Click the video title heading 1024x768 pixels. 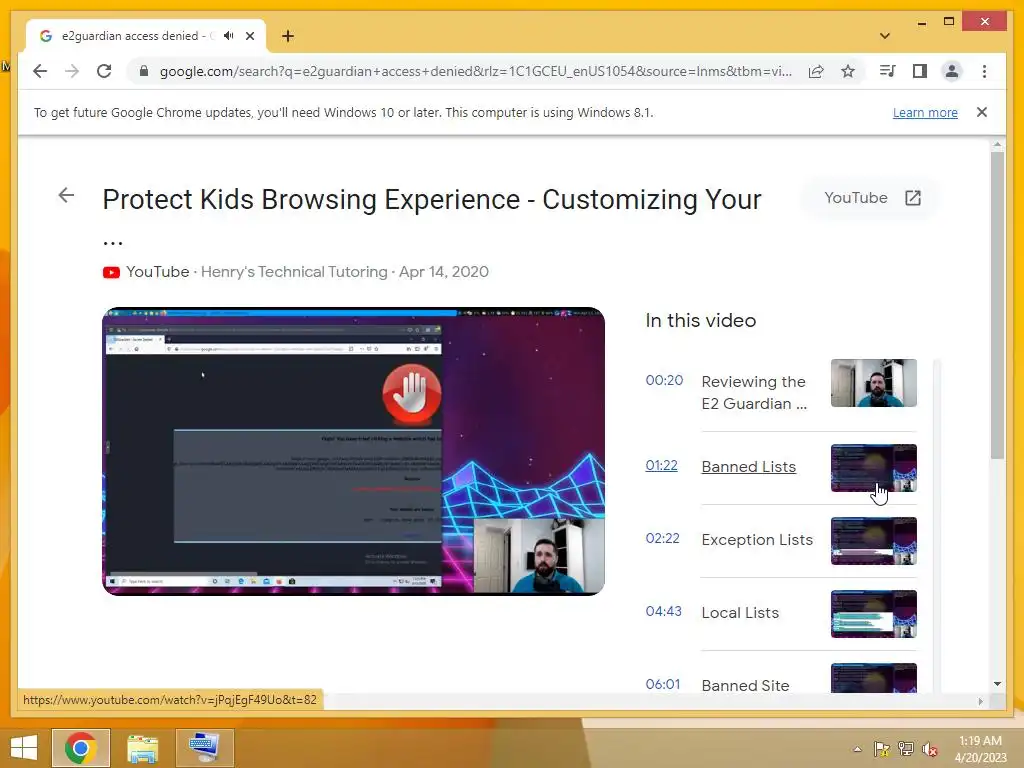(x=432, y=200)
